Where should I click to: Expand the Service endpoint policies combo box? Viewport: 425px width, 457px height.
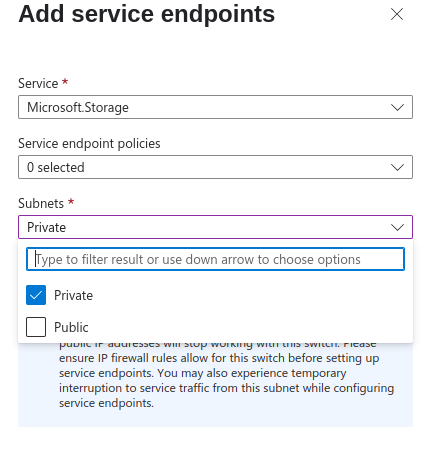pyautogui.click(x=215, y=167)
